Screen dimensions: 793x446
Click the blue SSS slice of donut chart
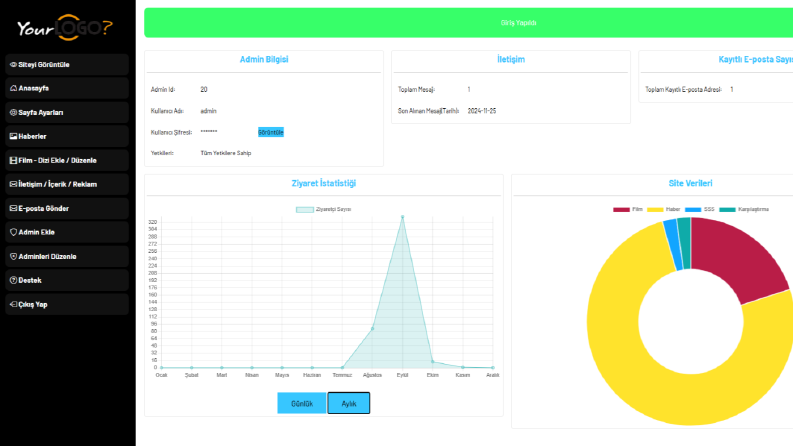[673, 245]
